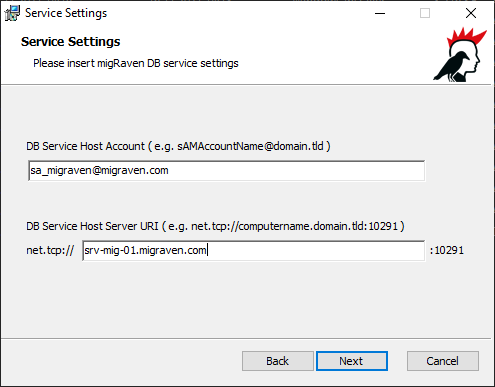Click the net.tcp:// prefix text

point(50,250)
